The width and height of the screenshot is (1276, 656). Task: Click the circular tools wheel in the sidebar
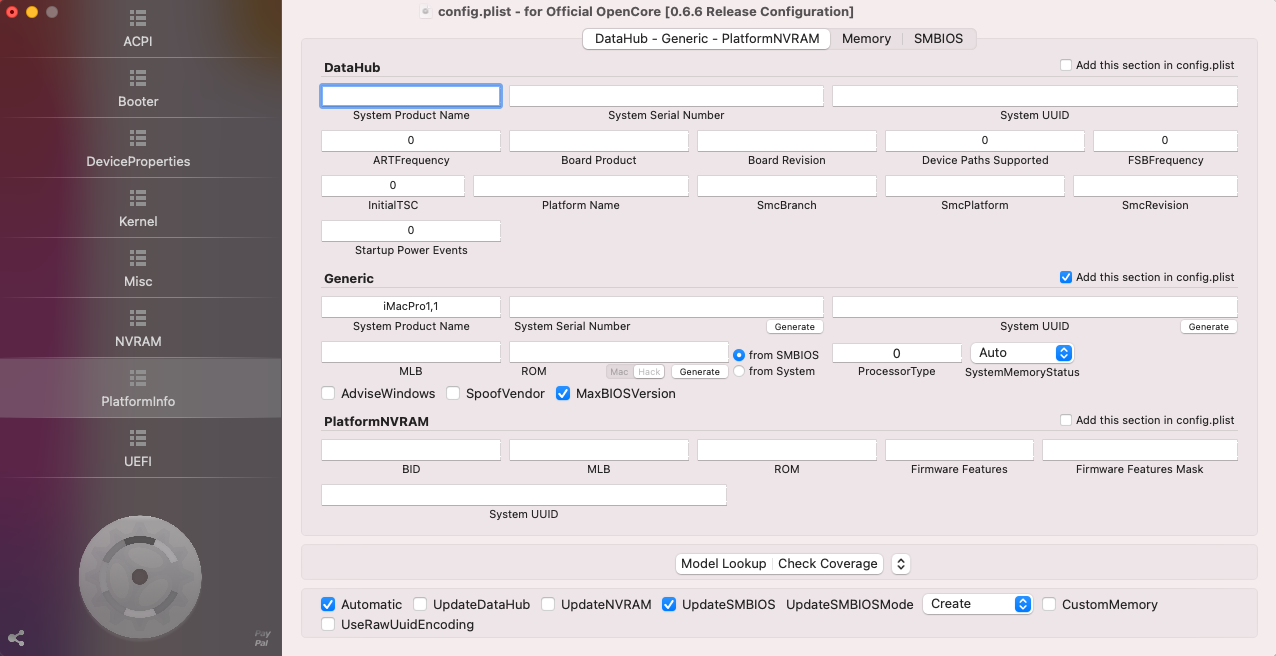(140, 576)
